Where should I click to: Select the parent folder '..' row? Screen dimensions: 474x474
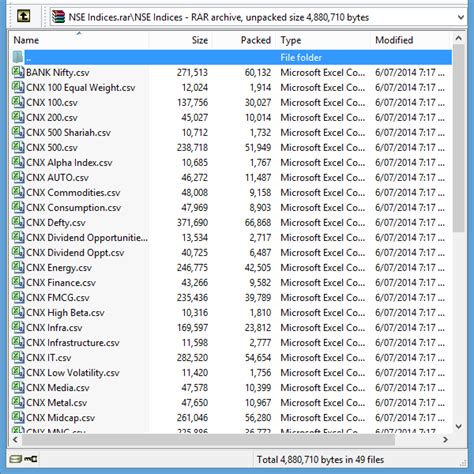[231, 57]
